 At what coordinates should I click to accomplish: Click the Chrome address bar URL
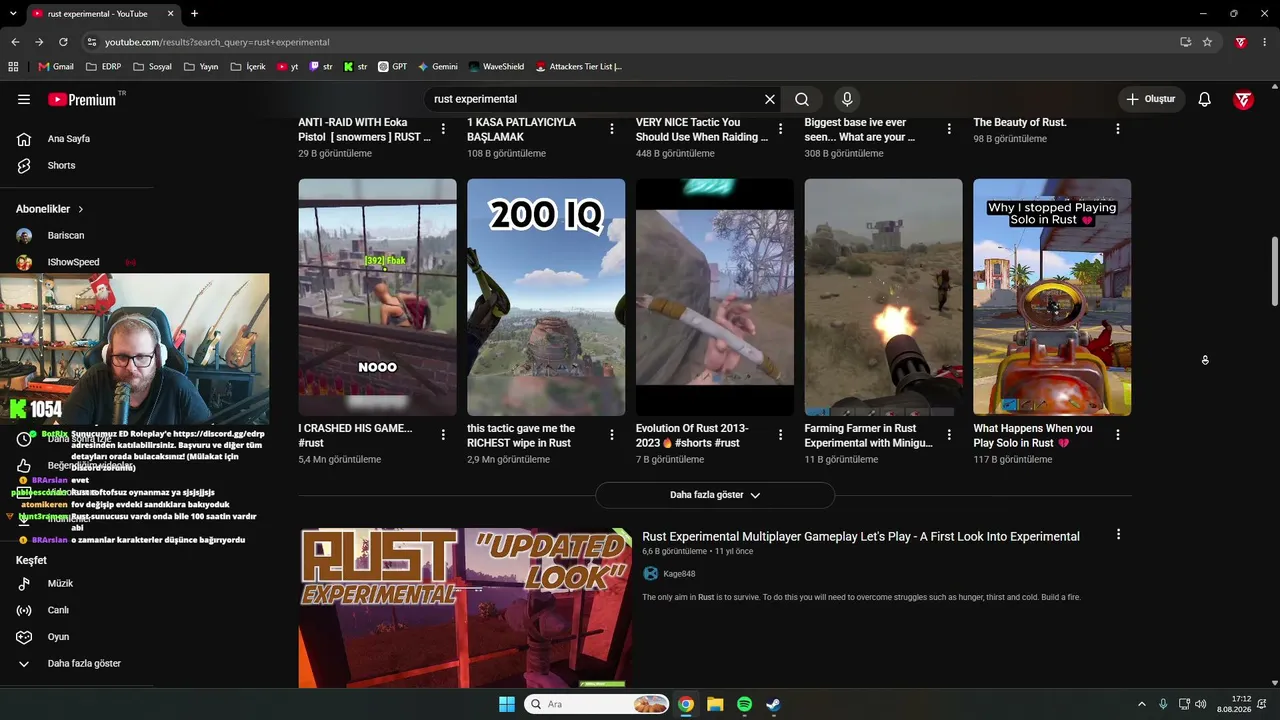(217, 42)
